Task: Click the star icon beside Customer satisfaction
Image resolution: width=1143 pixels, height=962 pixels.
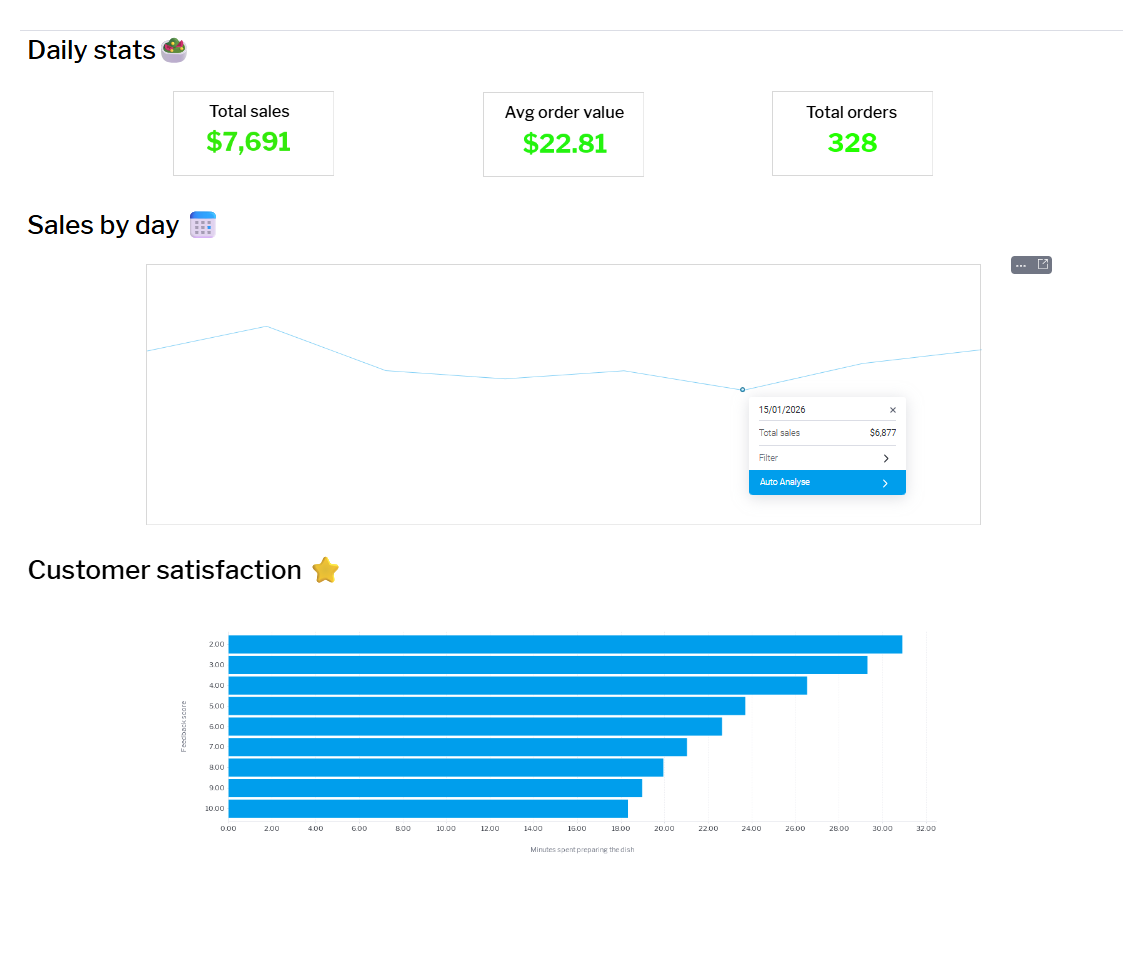Action: [324, 570]
